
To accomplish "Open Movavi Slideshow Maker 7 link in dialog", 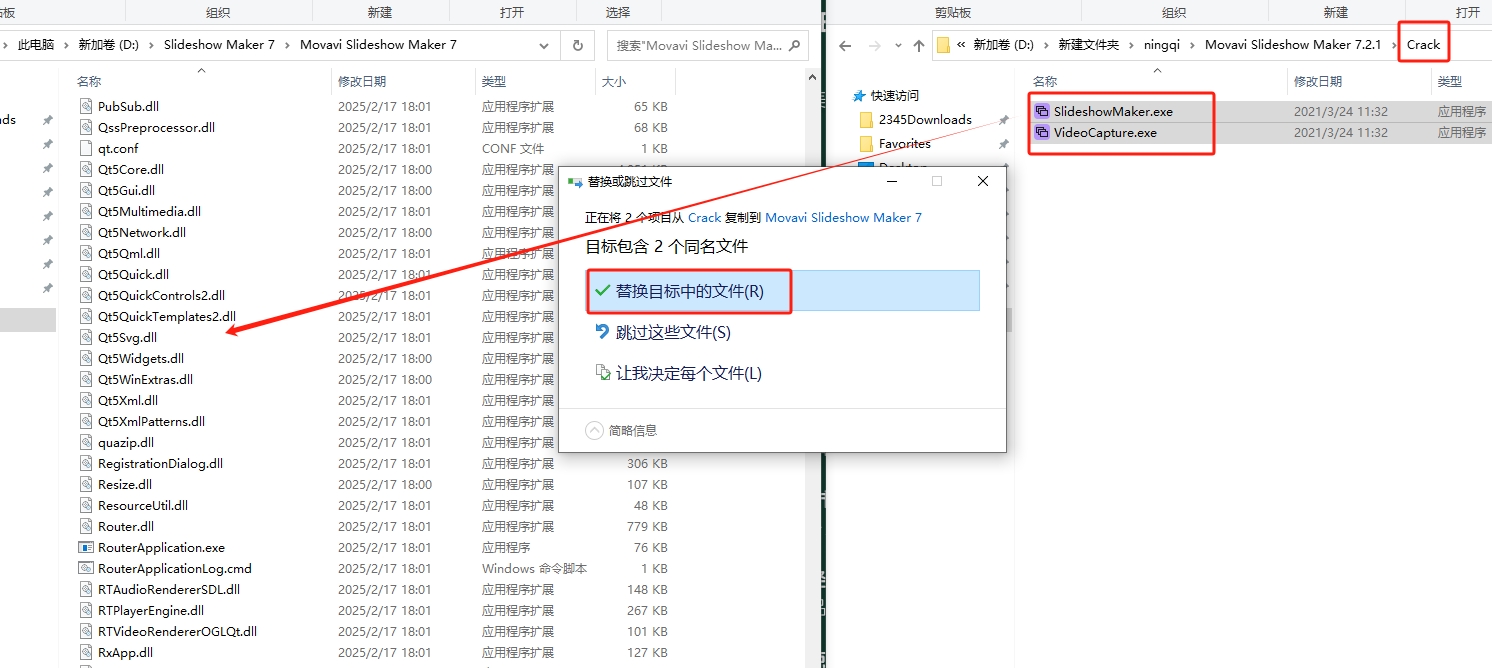I will point(843,217).
